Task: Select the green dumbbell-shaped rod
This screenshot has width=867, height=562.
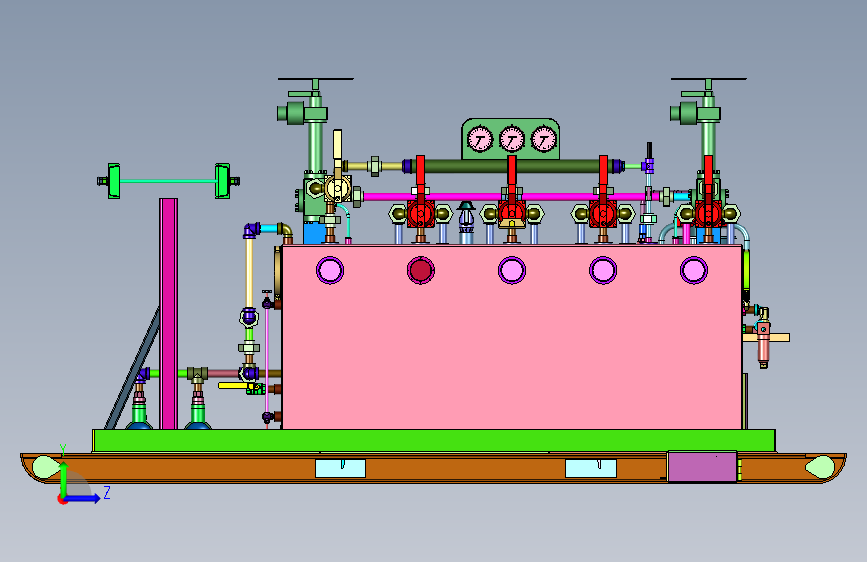Action: tap(168, 181)
